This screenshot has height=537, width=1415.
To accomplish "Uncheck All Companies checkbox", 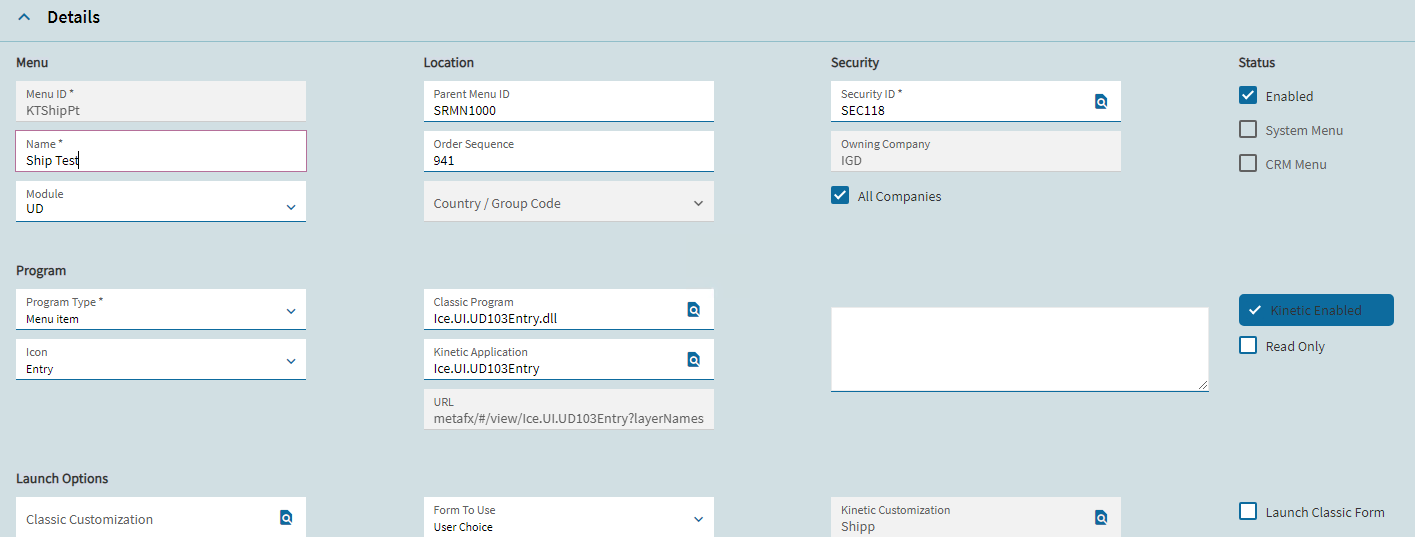I will coord(840,196).
